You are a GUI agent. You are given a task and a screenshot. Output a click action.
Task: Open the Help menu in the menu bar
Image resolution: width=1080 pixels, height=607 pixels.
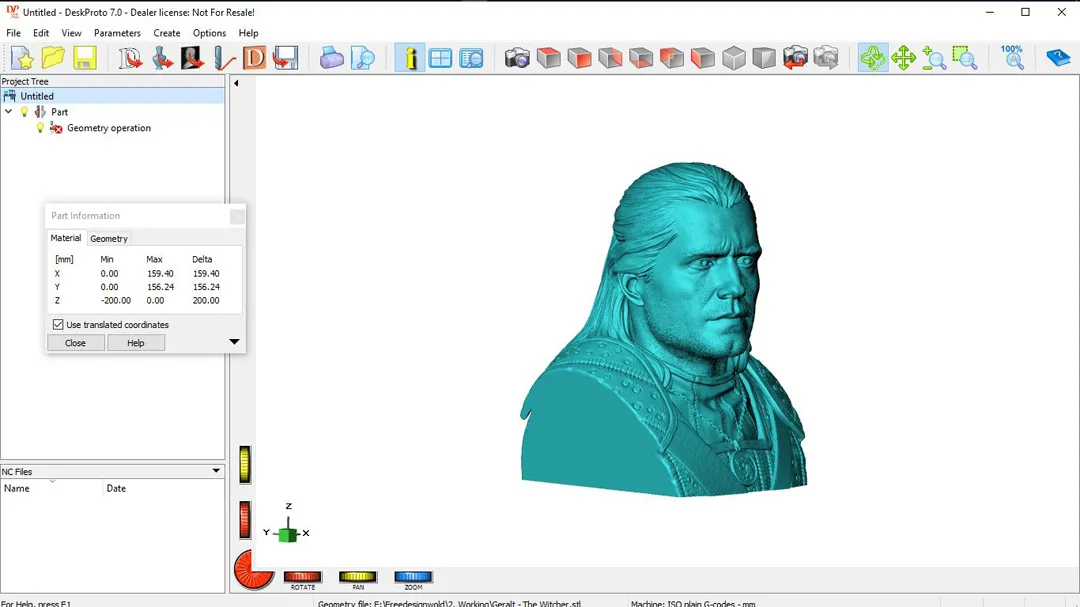249,33
